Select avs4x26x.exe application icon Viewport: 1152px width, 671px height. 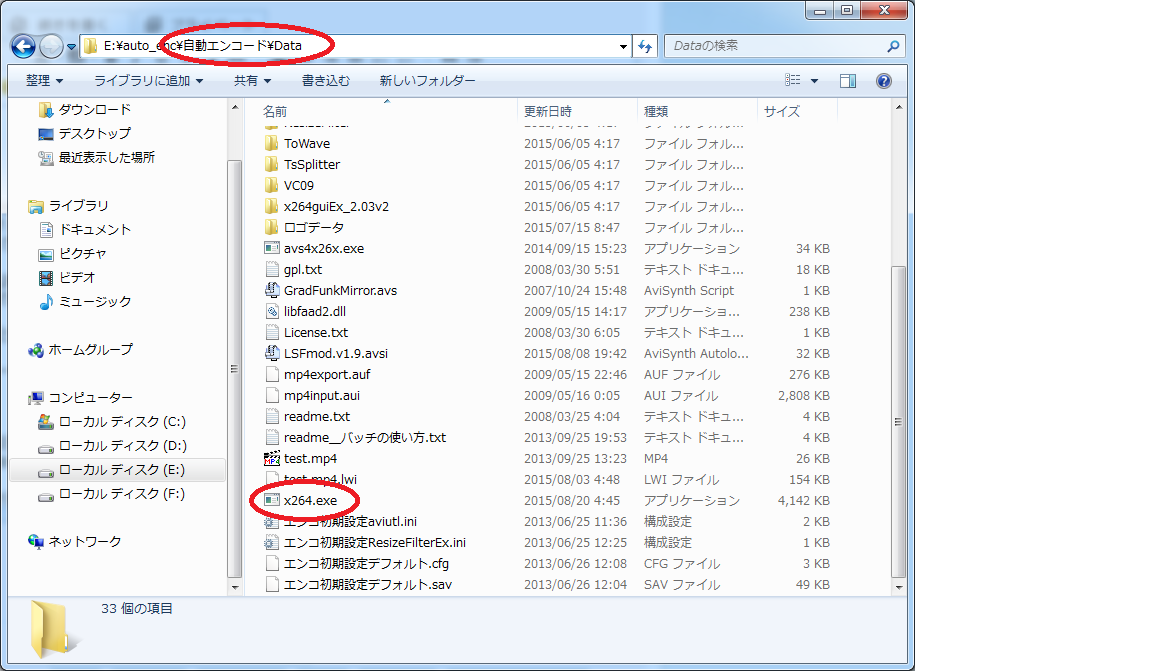coord(272,248)
